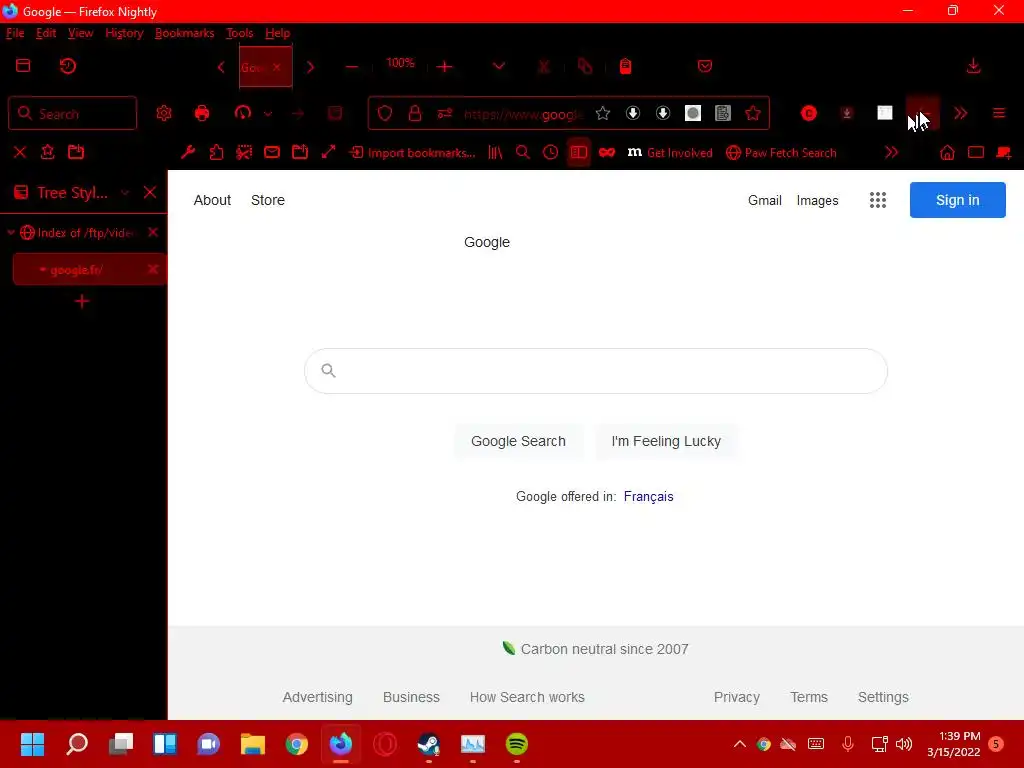The image size is (1024, 768).
Task: Select the Index of /ftp/video tab
Action: pyautogui.click(x=86, y=232)
